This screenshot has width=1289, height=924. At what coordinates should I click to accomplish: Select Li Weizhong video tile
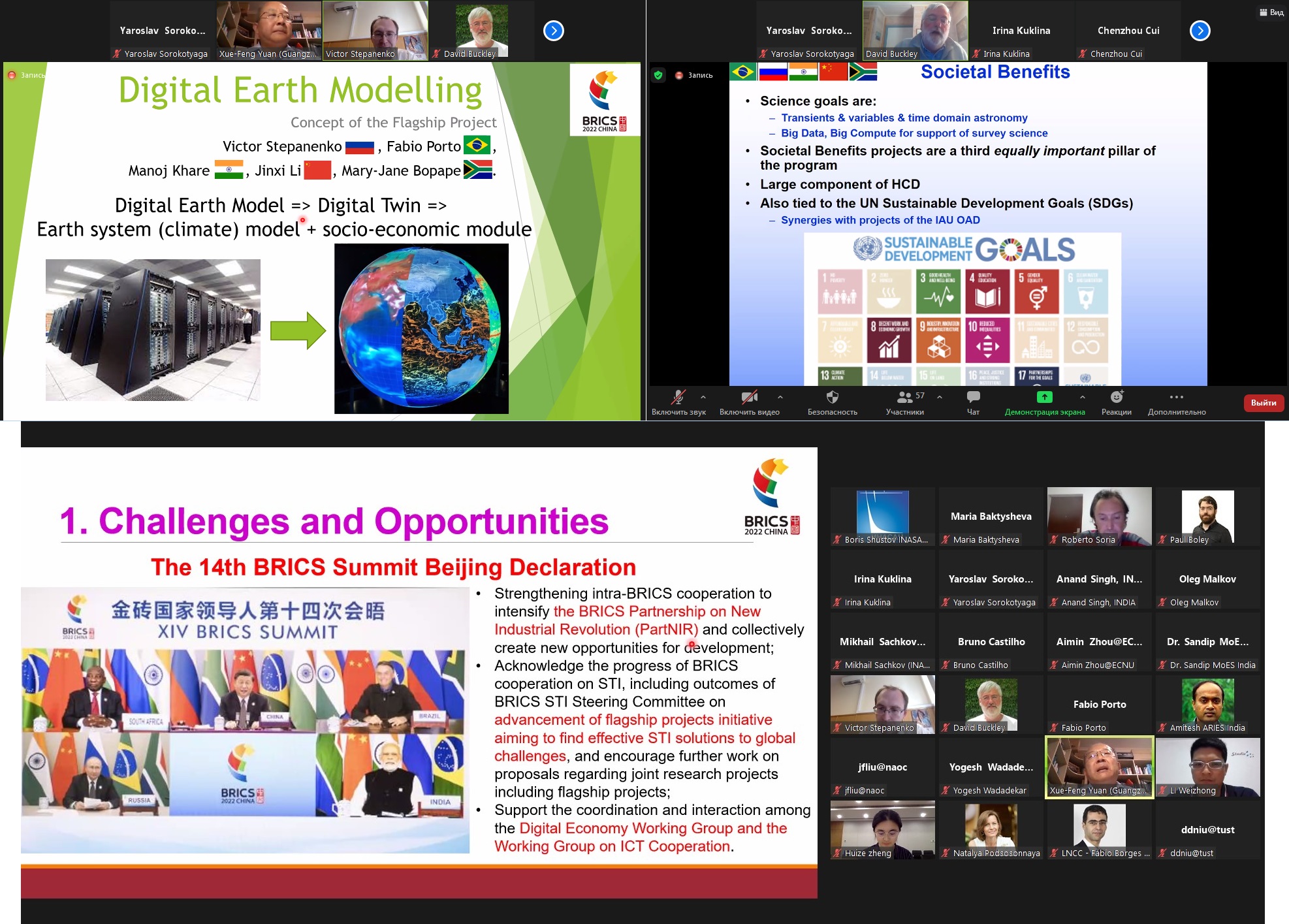click(1208, 767)
